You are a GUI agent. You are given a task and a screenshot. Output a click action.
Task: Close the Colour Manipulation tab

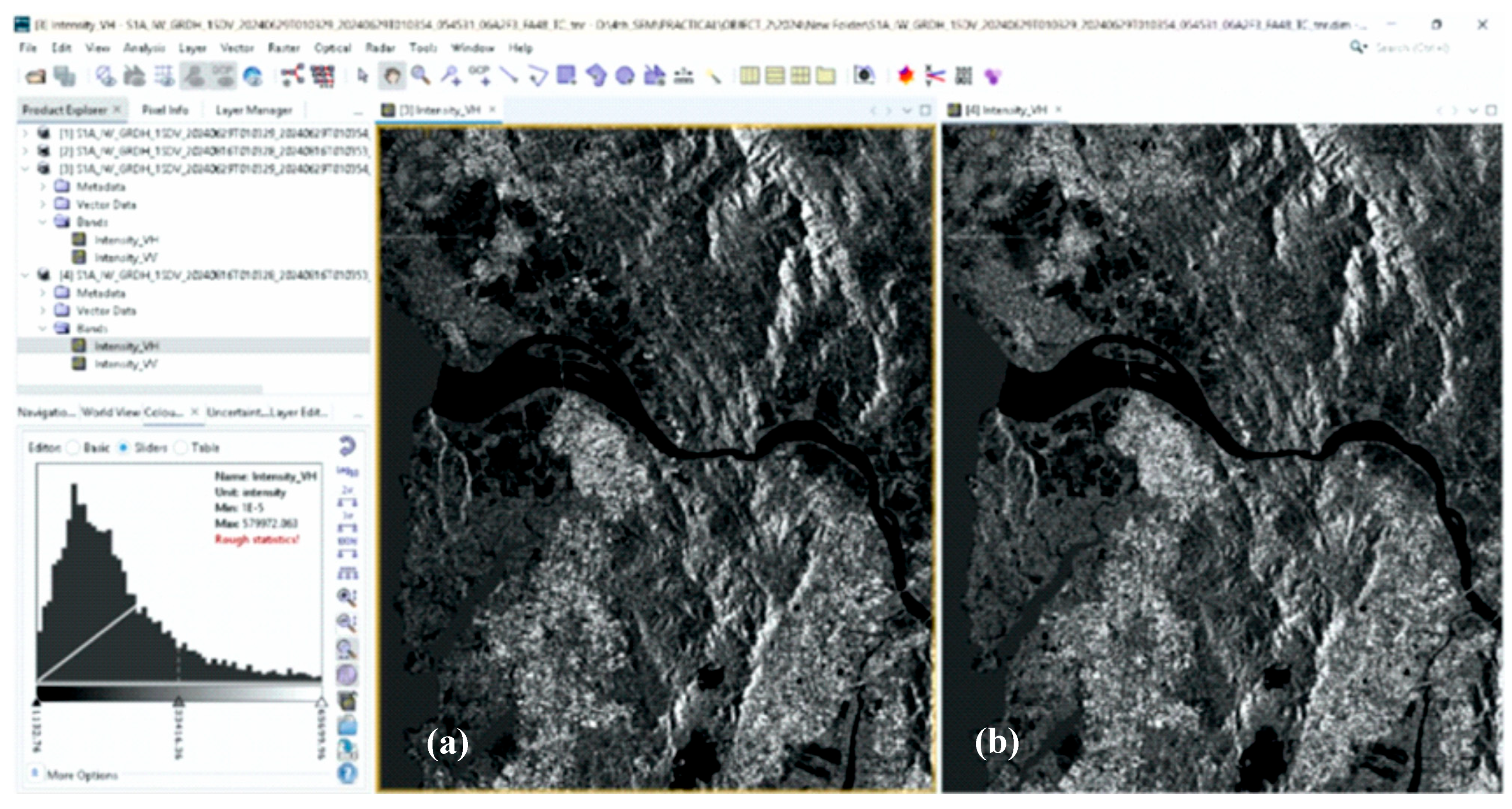click(x=195, y=412)
